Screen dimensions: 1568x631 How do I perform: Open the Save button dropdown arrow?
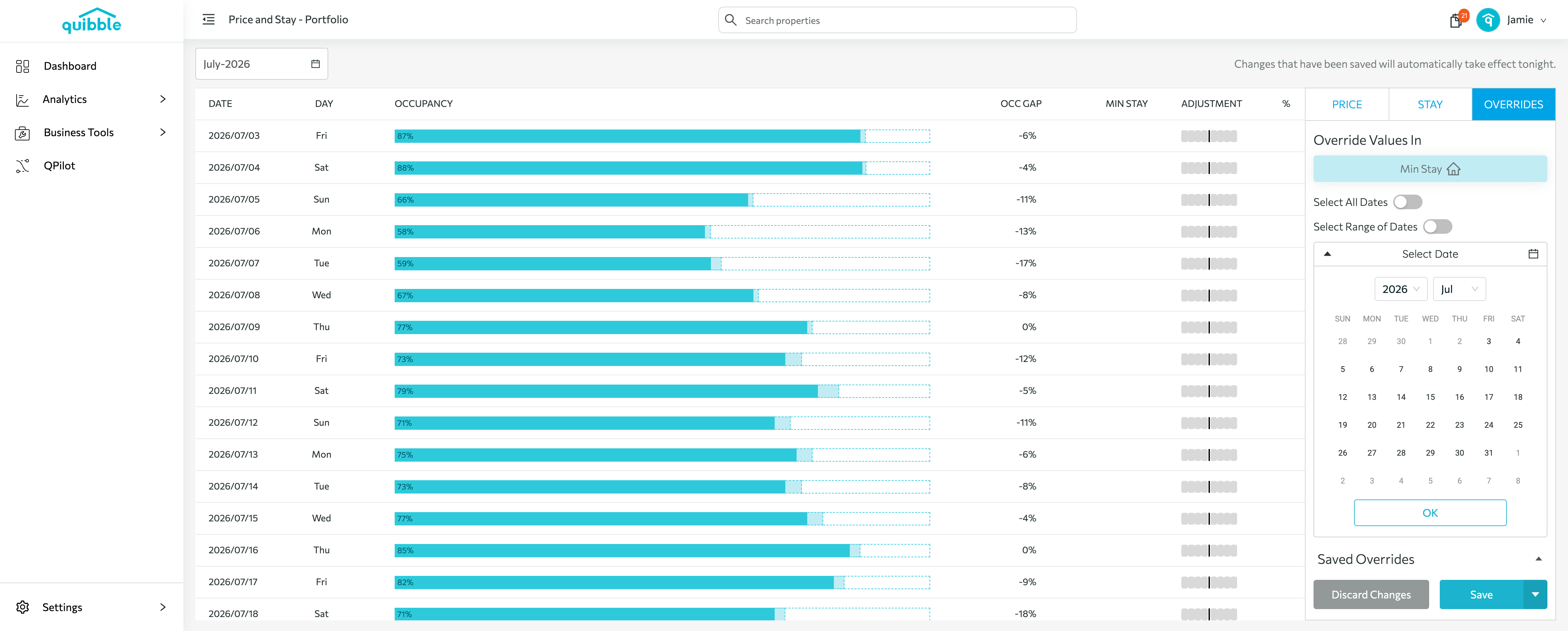coord(1534,594)
